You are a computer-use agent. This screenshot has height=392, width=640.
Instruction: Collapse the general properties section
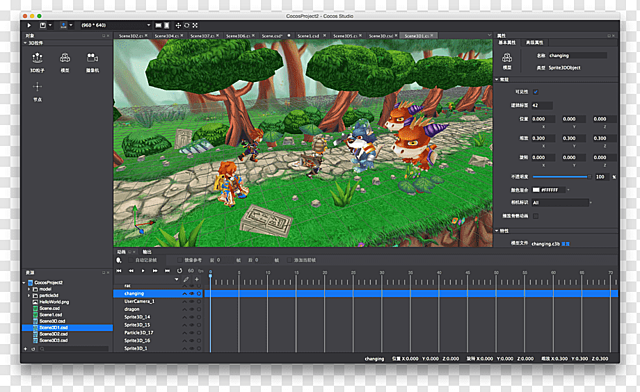(x=497, y=80)
